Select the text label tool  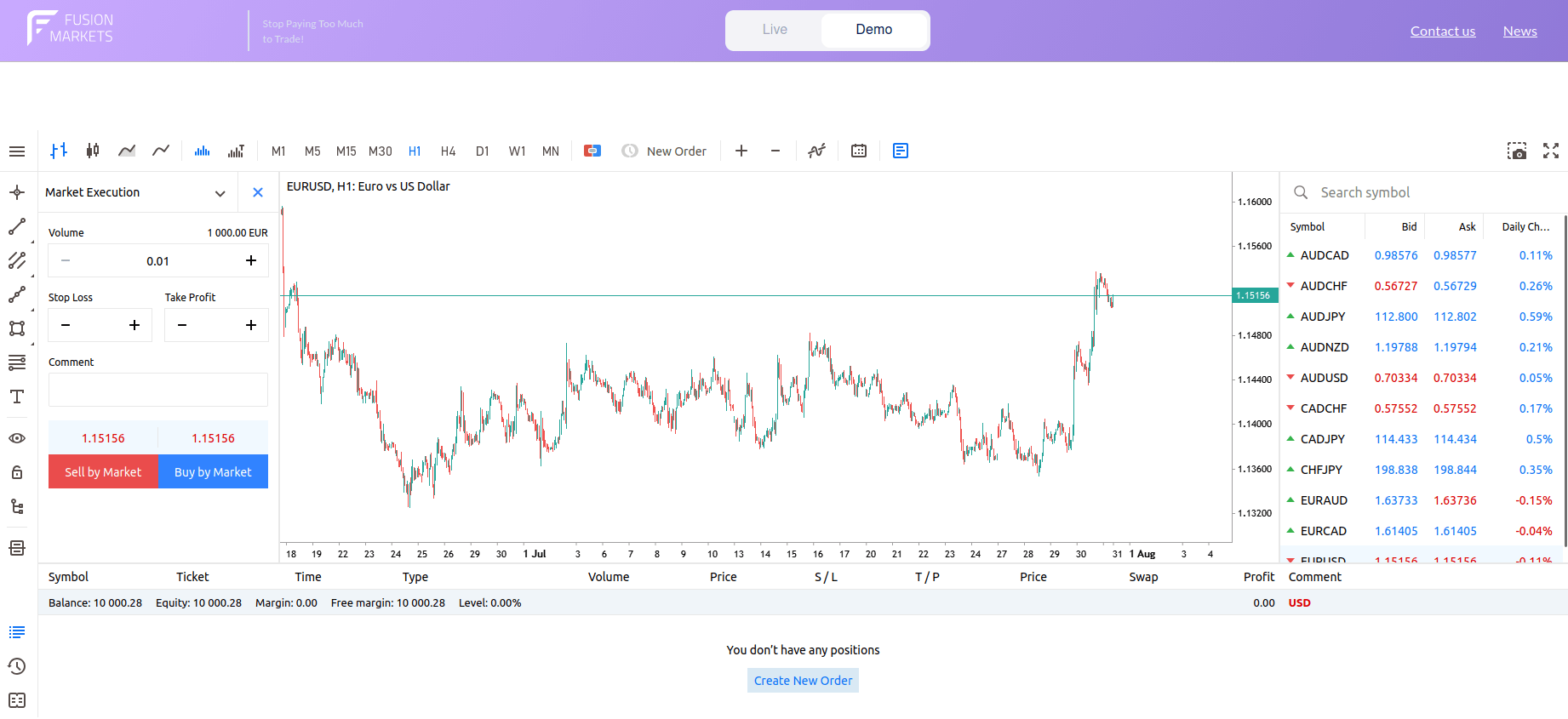click(17, 397)
